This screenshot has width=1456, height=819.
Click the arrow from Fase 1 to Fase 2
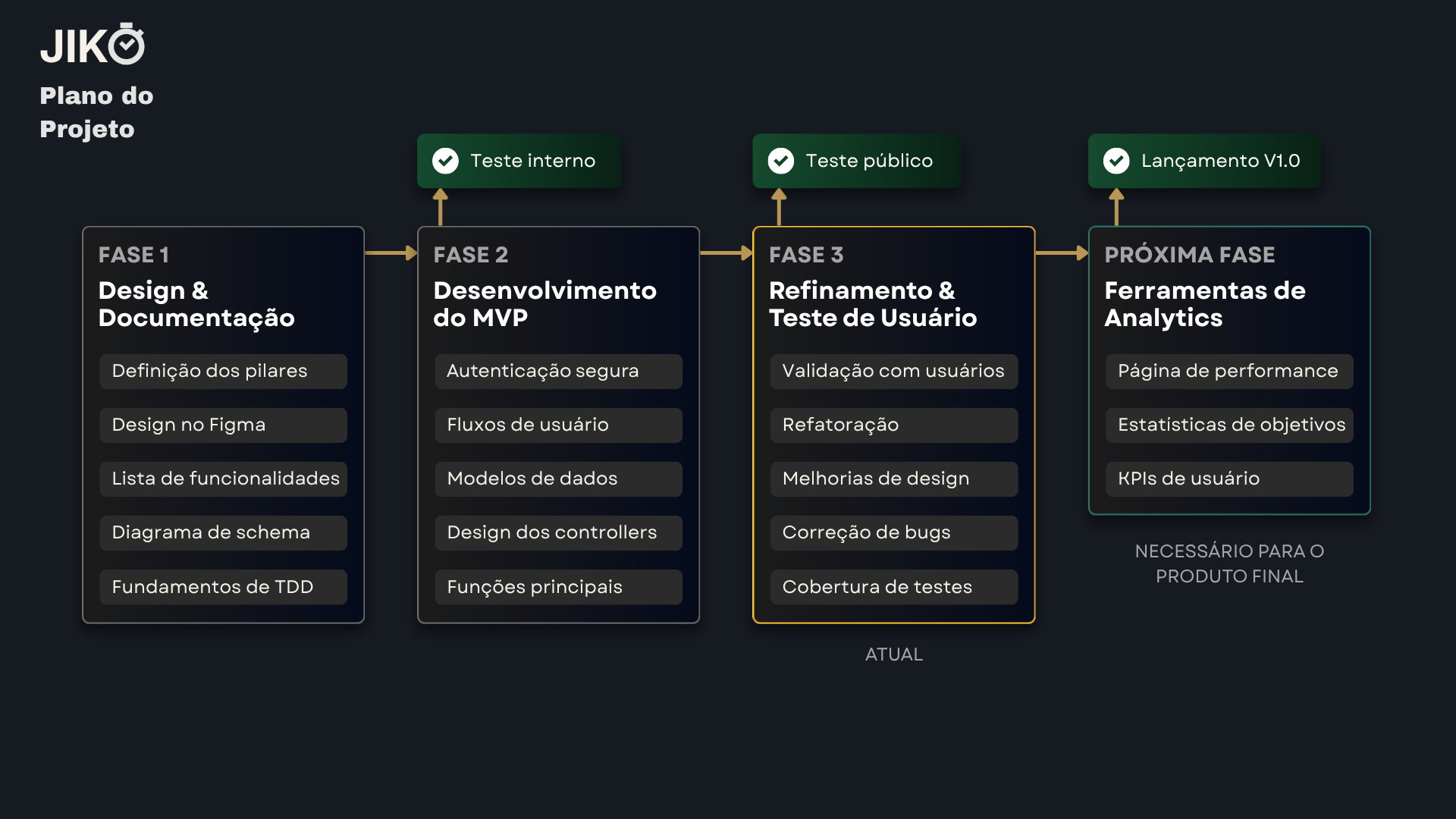tap(391, 253)
